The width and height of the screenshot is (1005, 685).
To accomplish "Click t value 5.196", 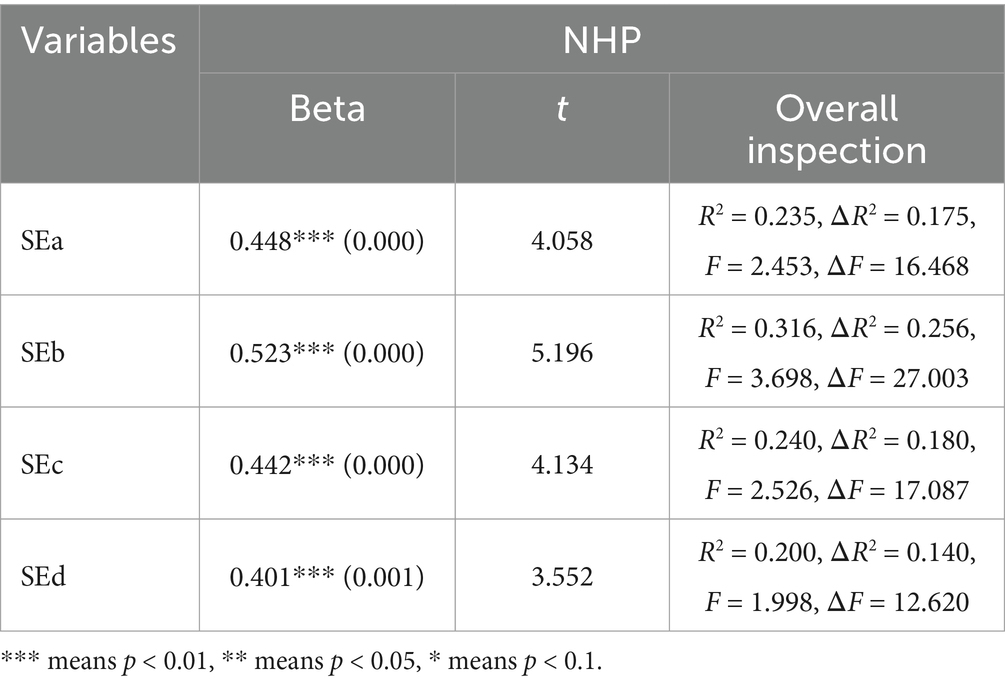I will pos(562,352).
